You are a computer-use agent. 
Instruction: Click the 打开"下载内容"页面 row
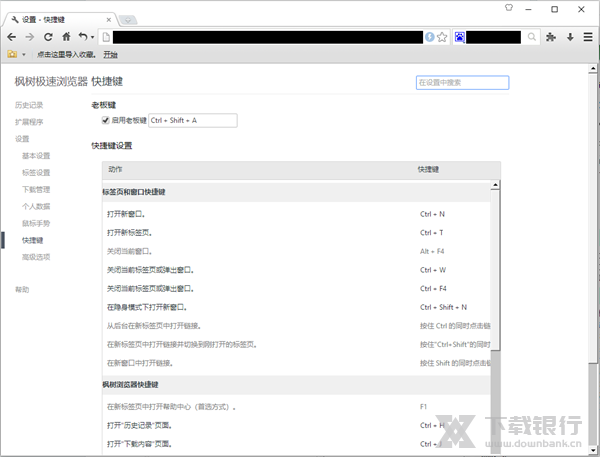[x=296, y=444]
